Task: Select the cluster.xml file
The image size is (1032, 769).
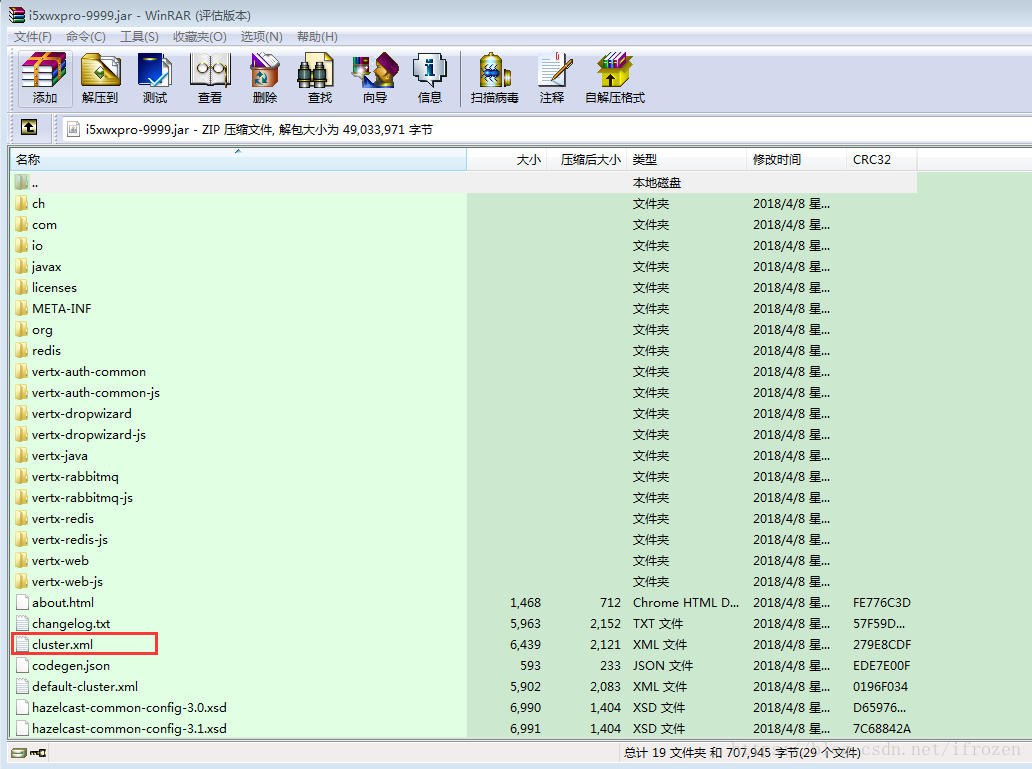Action: (x=55, y=645)
